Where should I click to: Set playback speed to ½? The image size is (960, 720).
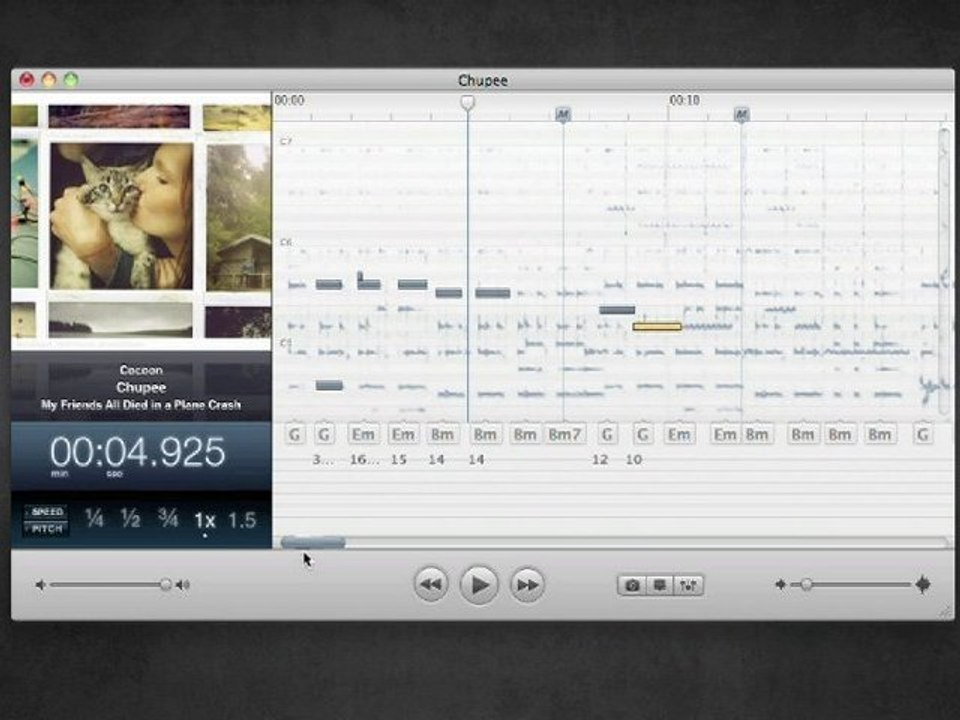coord(130,519)
